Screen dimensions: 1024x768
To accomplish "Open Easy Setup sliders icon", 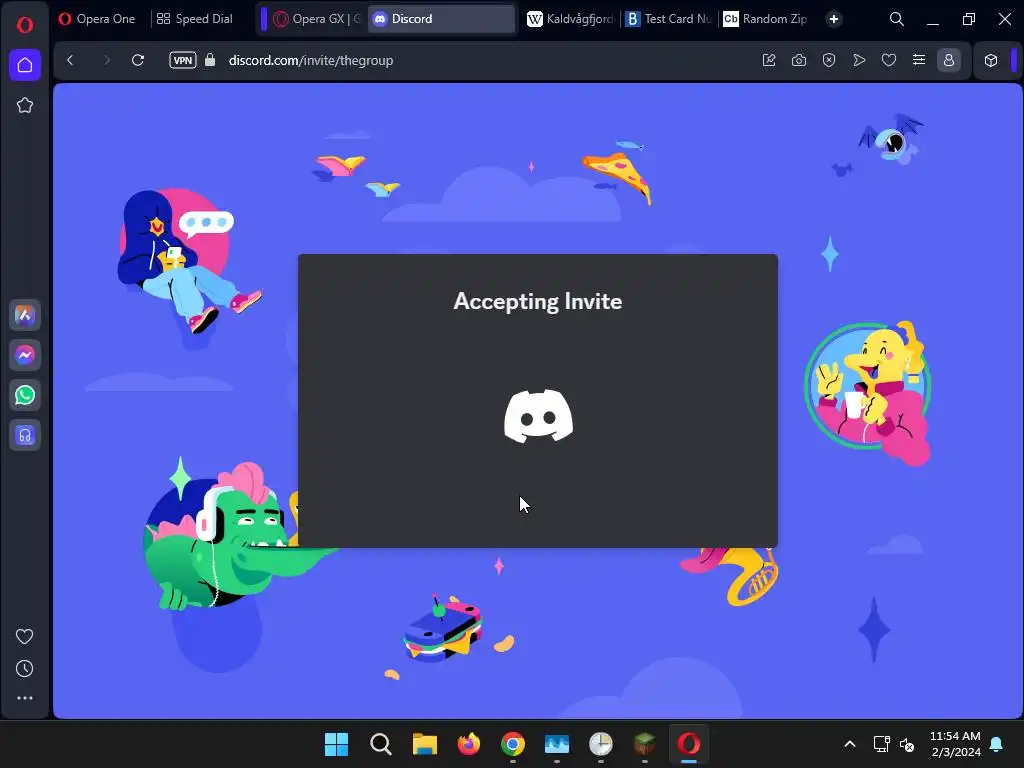I will 919,60.
